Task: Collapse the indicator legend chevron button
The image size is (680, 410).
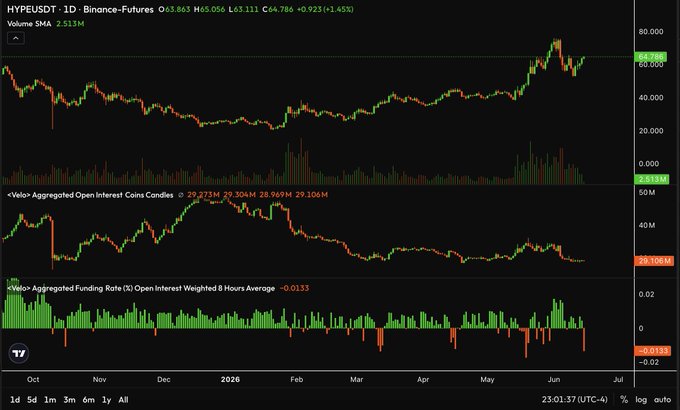Action: pyautogui.click(x=16, y=38)
